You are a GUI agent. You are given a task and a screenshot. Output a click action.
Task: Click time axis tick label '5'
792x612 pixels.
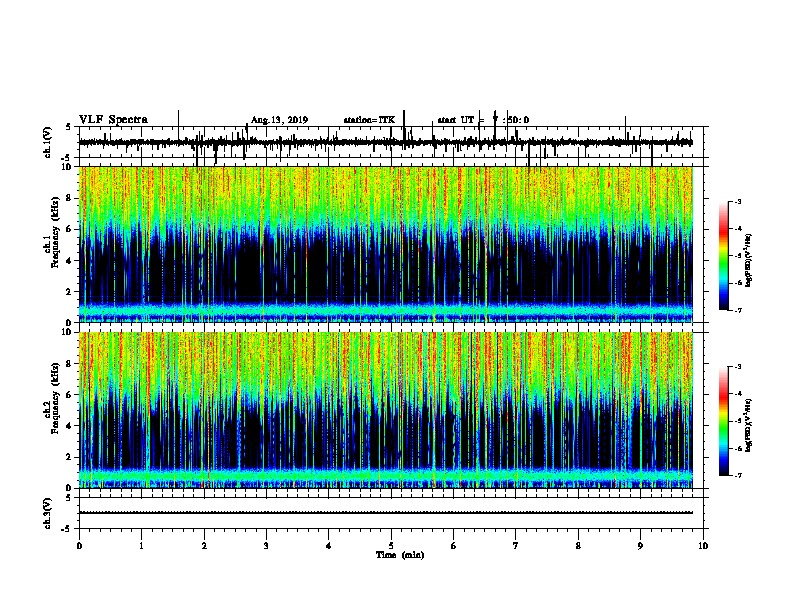point(391,546)
